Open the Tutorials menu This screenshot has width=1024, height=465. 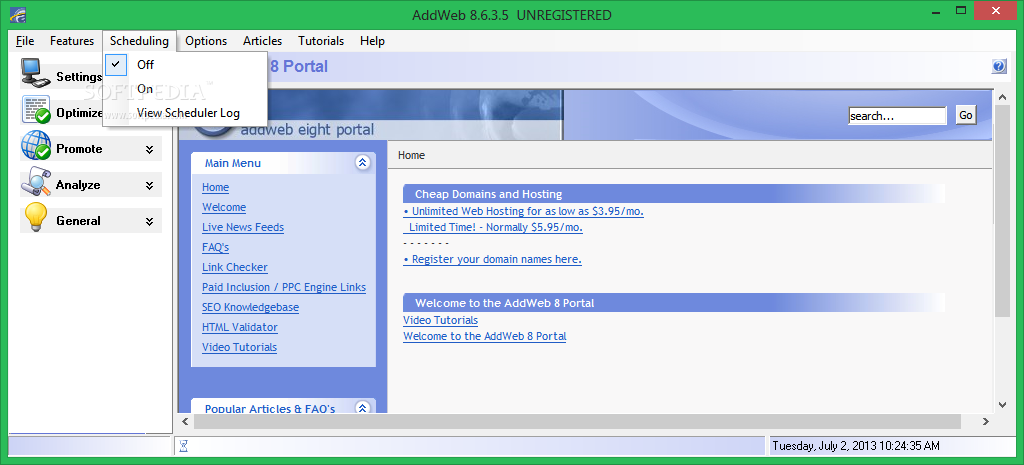321,40
